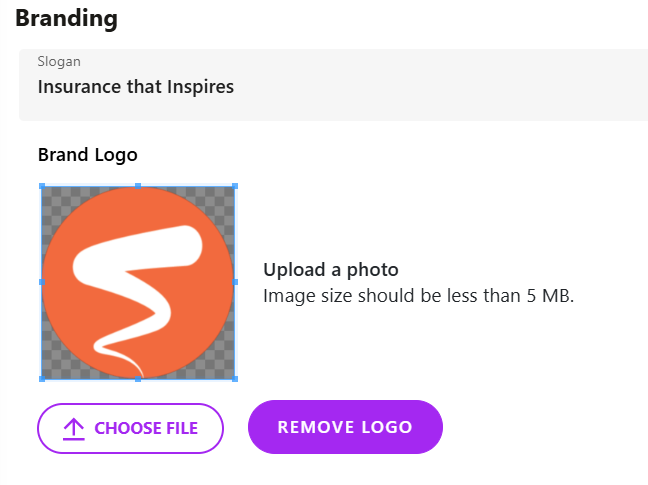648x485 pixels.
Task: Select the top-left corner crop handle
Action: coord(42,186)
